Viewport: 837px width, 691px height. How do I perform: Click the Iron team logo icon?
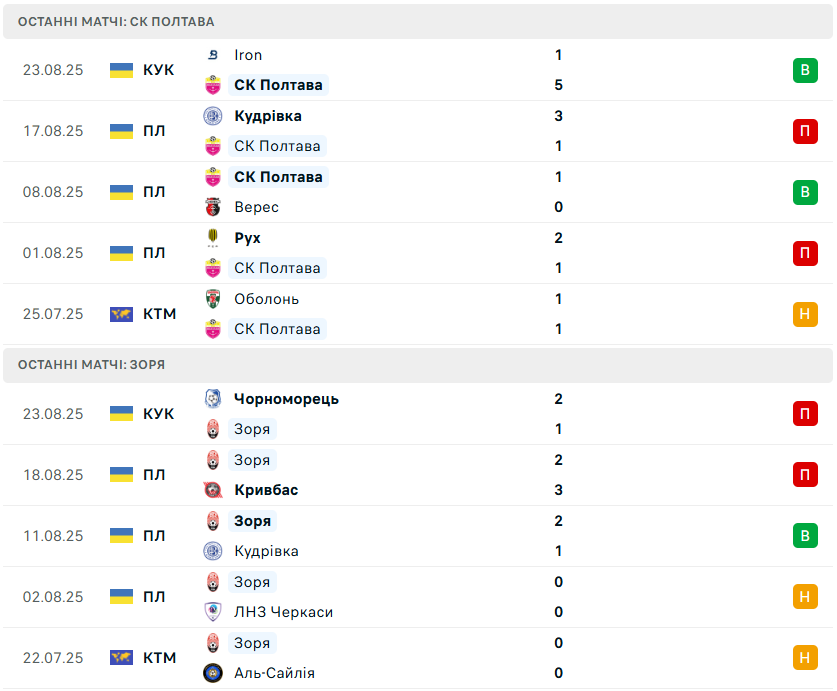pos(212,55)
